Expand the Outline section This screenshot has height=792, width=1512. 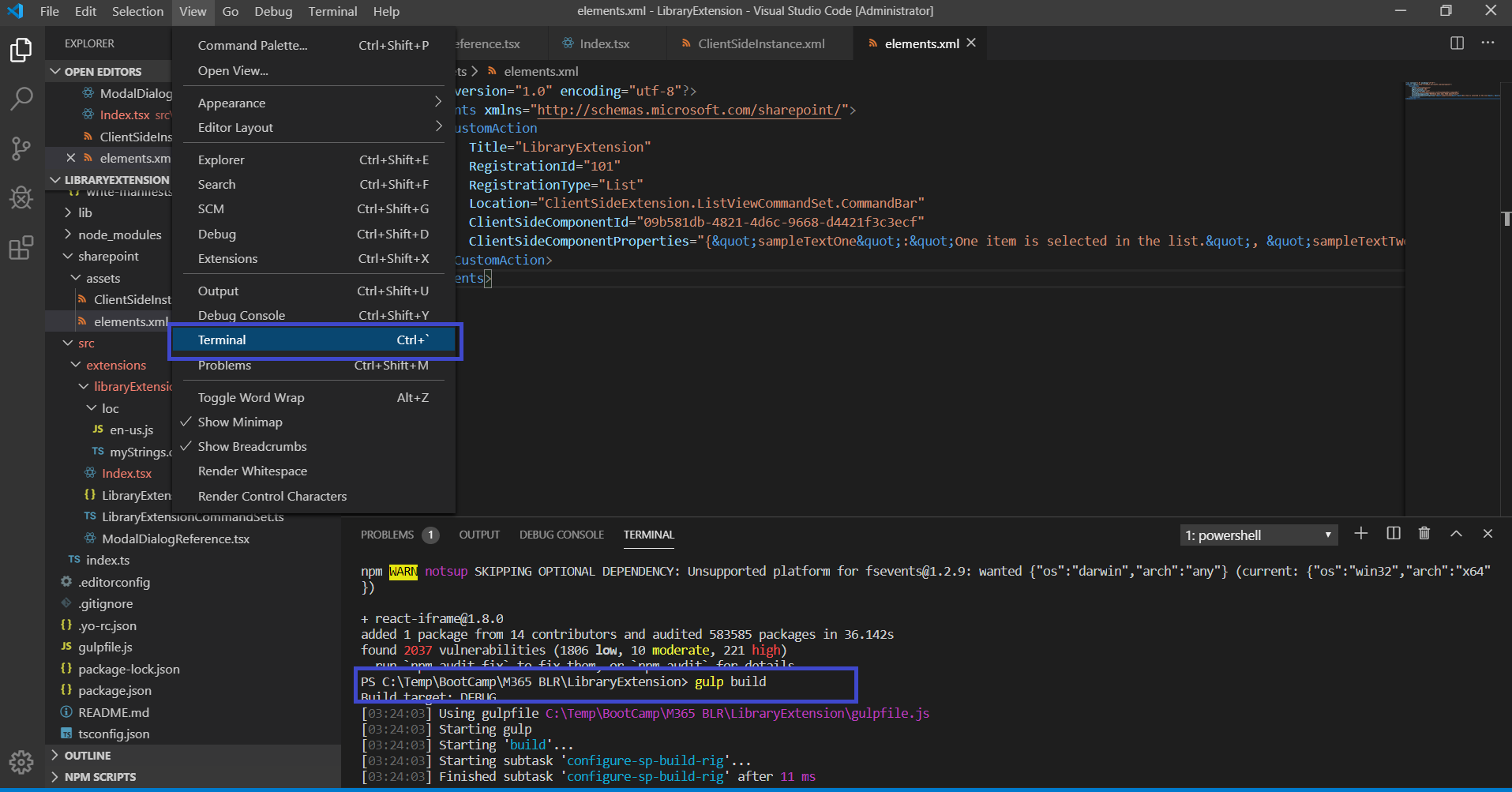pyautogui.click(x=193, y=756)
